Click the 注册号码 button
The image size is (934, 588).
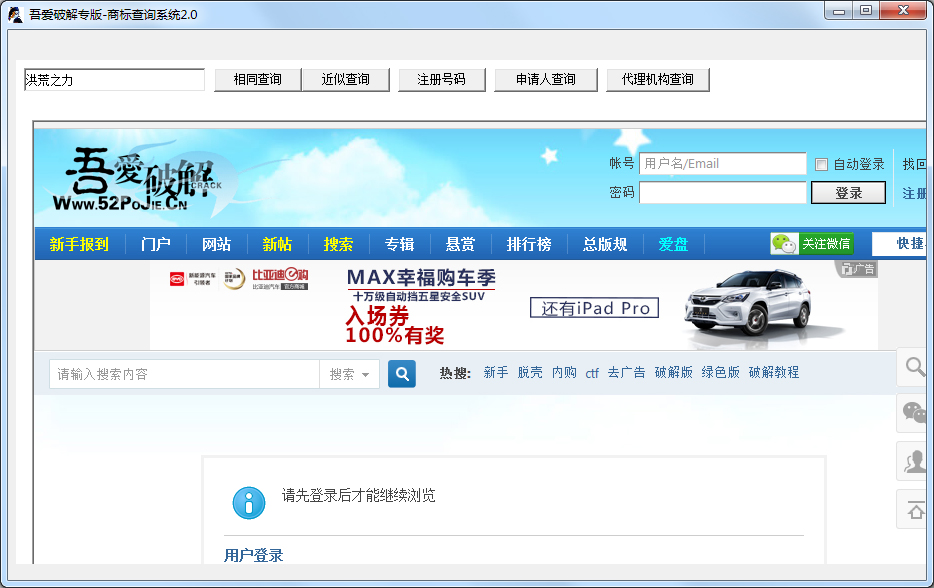(x=441, y=80)
